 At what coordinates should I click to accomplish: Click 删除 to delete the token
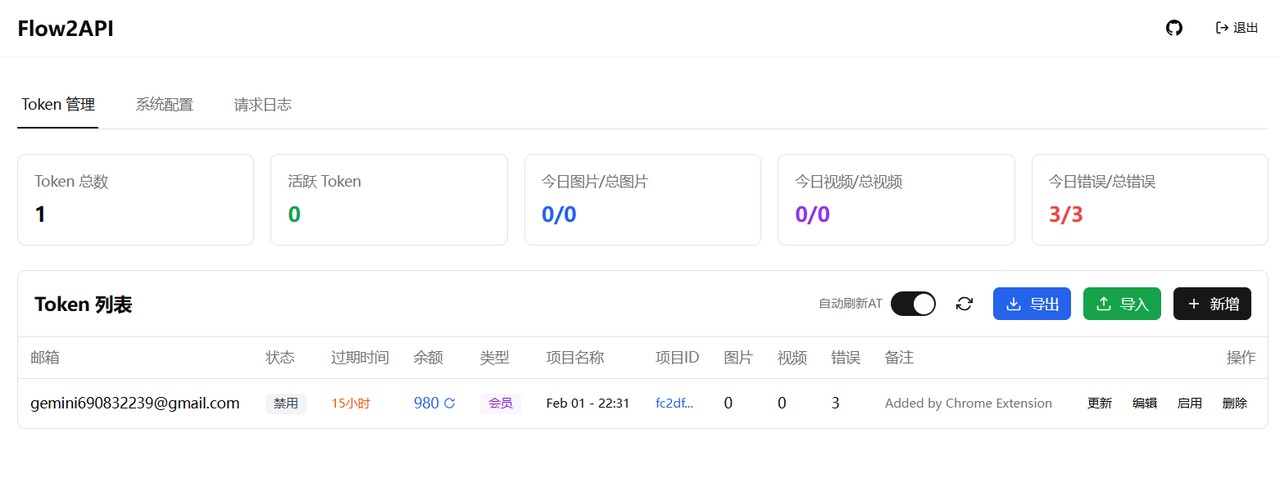tap(1234, 403)
